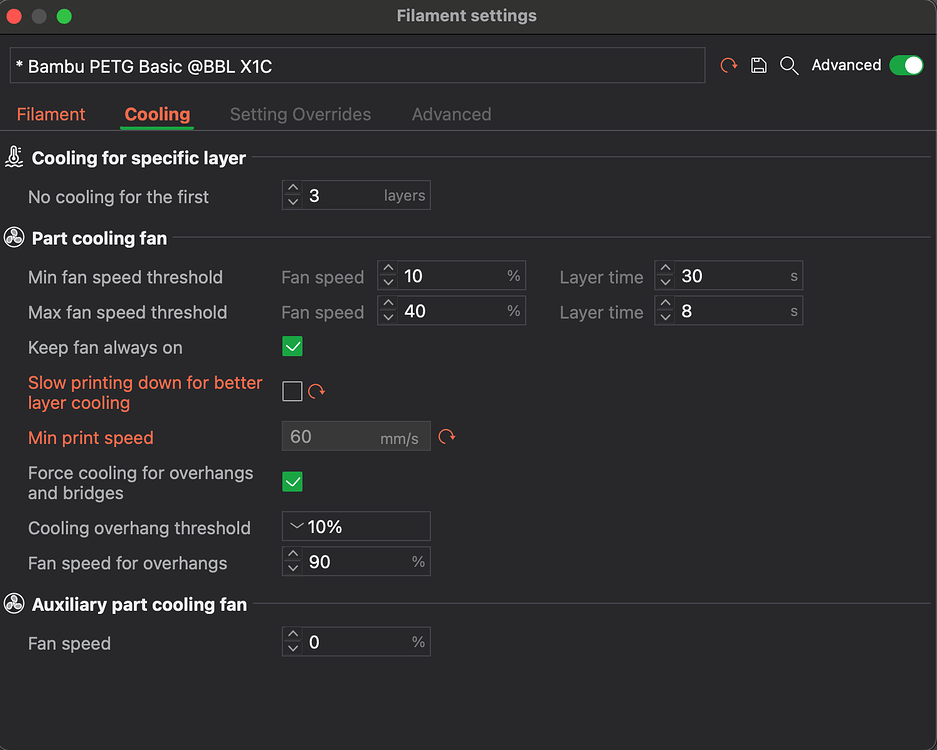Uncheck Keep fan always on

(x=292, y=347)
